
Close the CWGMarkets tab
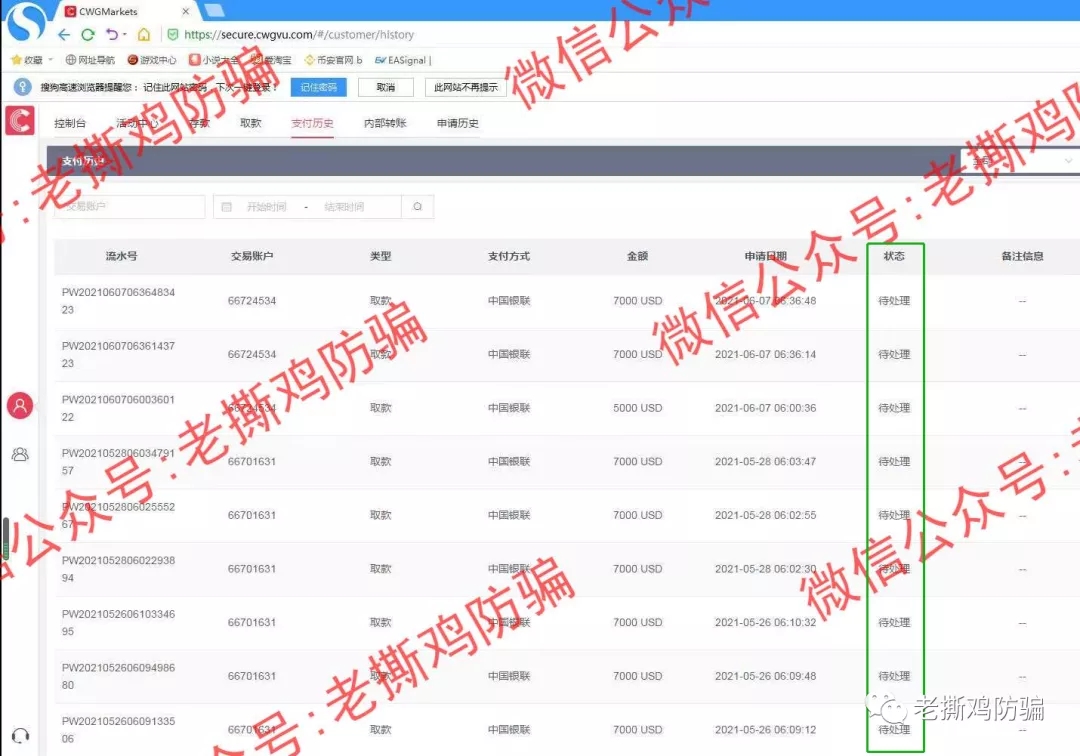185,11
